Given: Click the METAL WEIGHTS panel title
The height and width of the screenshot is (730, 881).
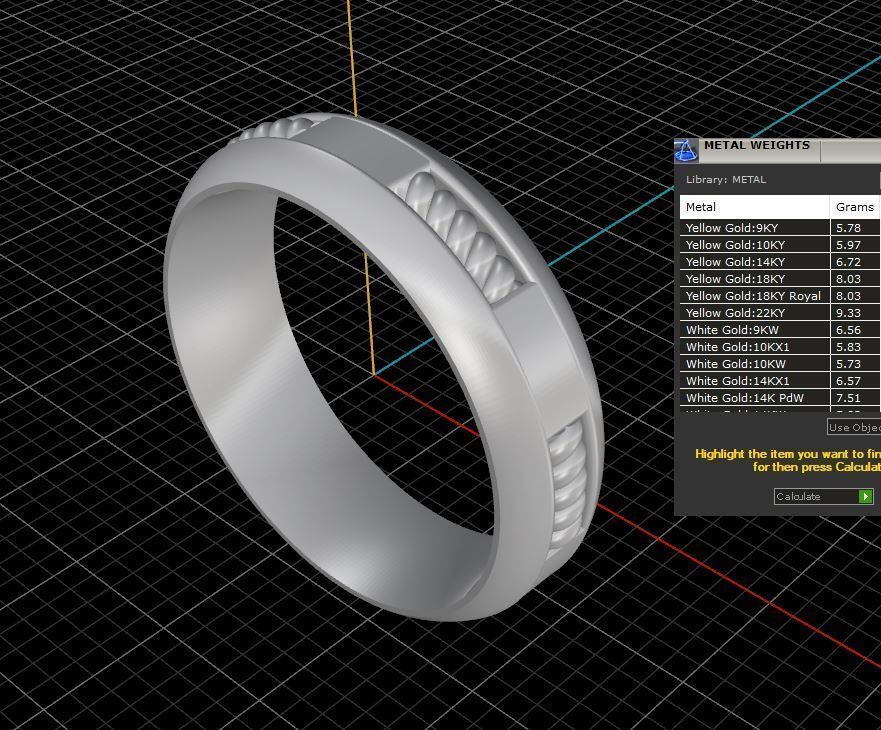Looking at the screenshot, I should pyautogui.click(x=757, y=145).
